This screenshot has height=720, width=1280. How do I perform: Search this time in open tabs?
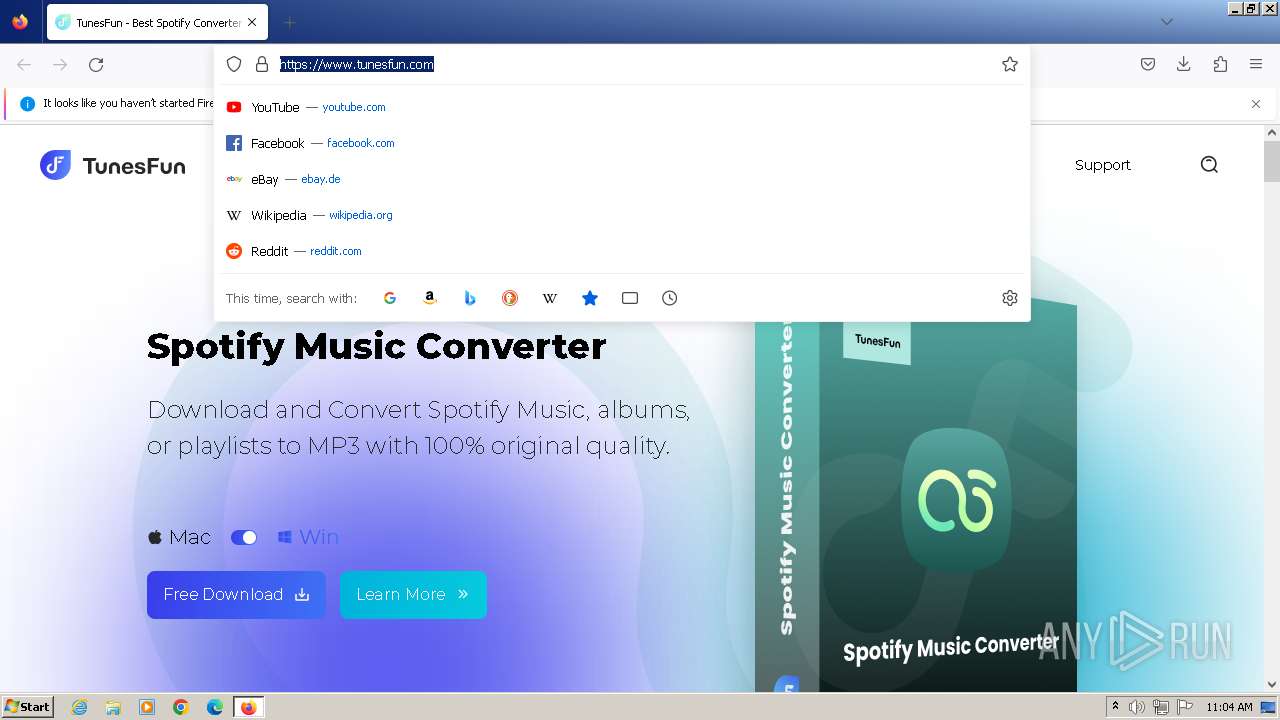630,298
